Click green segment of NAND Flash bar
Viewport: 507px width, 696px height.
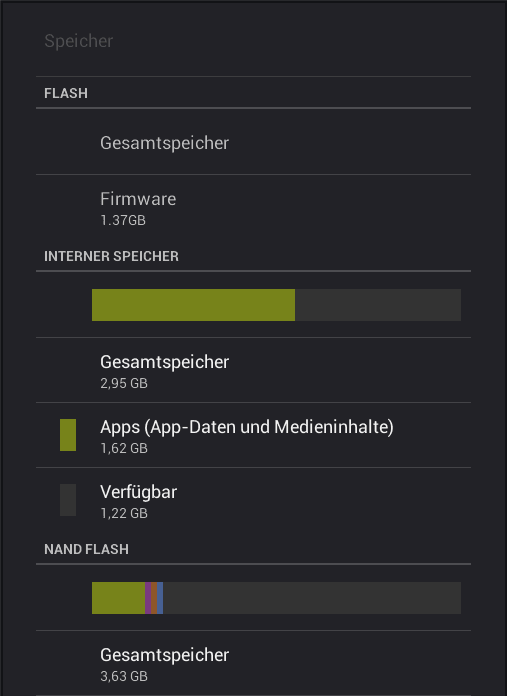(x=119, y=598)
